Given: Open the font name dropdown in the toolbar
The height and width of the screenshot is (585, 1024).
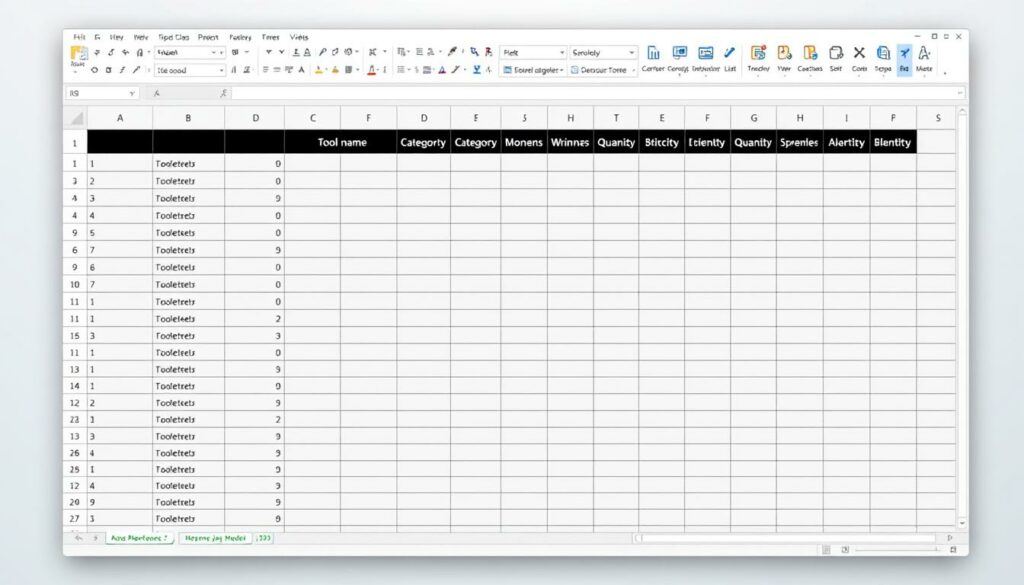Looking at the screenshot, I should click(x=190, y=52).
